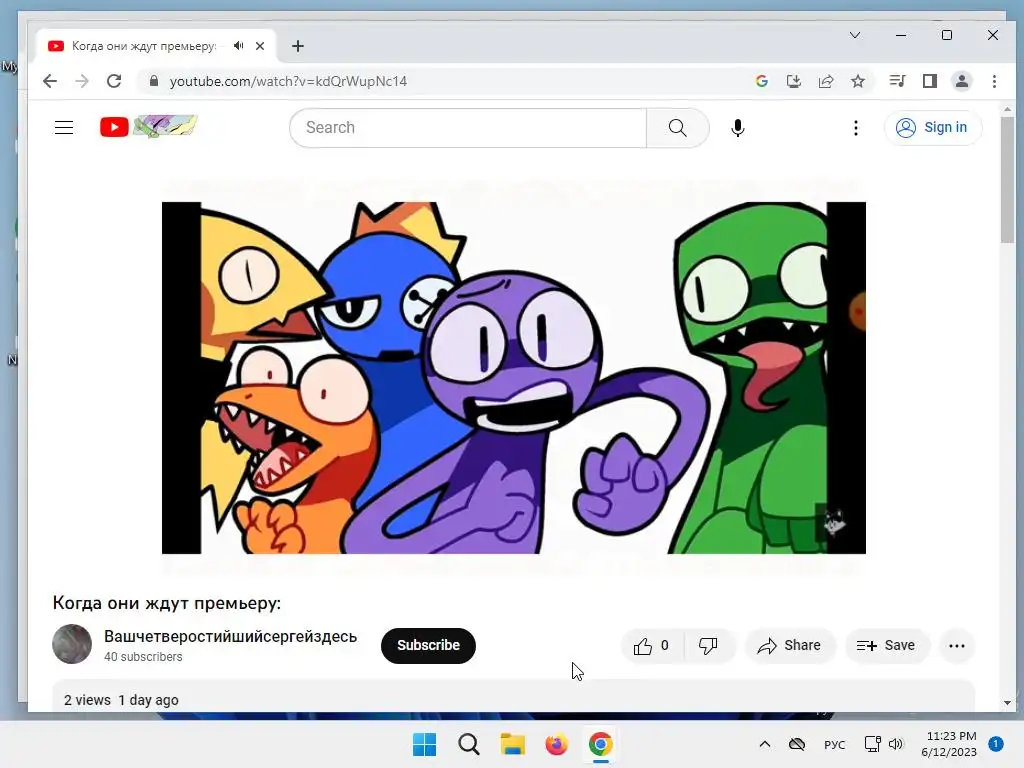Screen dimensions: 1024x768
Task: Go back with browser back arrow
Action: point(50,81)
